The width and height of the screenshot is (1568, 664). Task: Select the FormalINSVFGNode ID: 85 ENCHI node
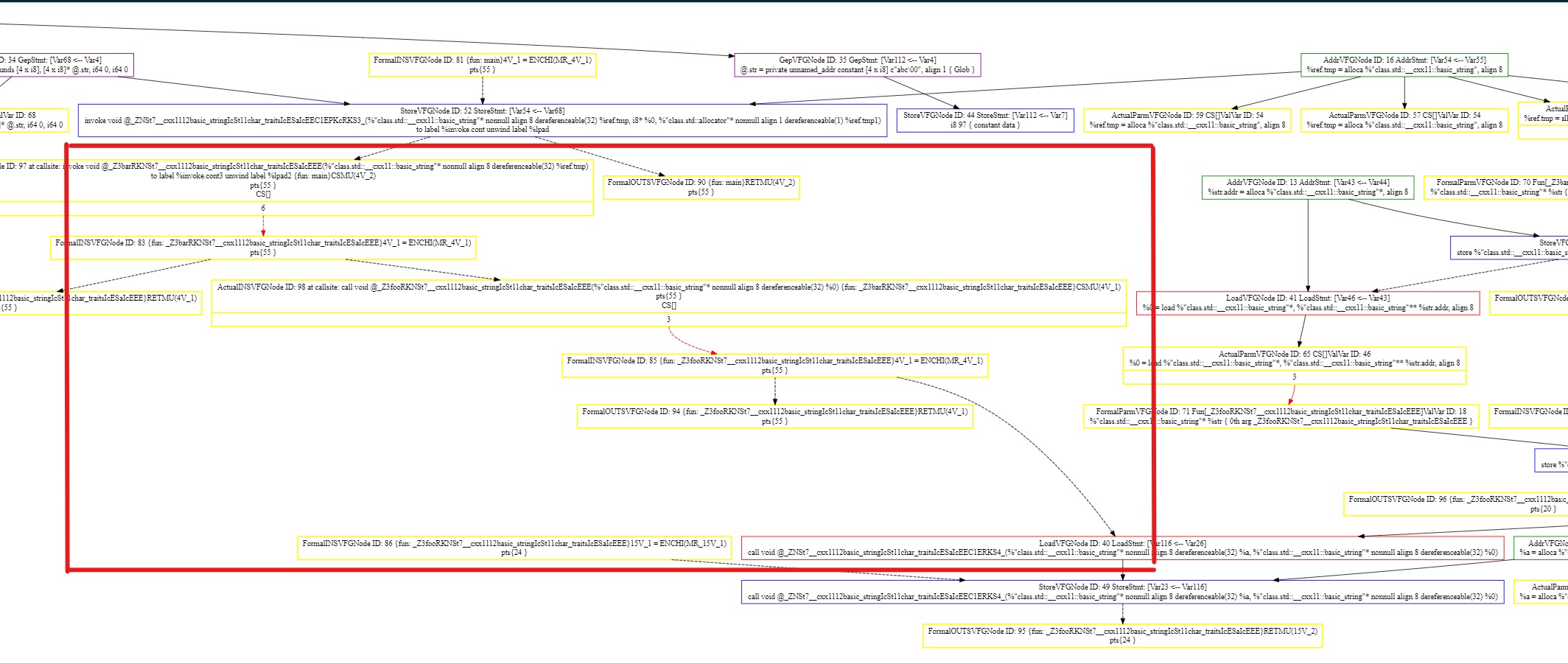click(x=775, y=366)
